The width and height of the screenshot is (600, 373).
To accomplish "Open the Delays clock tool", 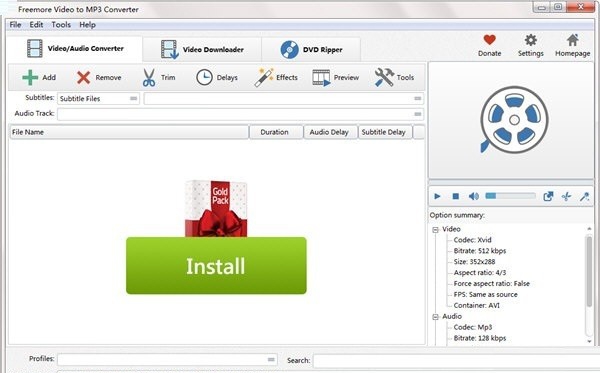I will [204, 77].
